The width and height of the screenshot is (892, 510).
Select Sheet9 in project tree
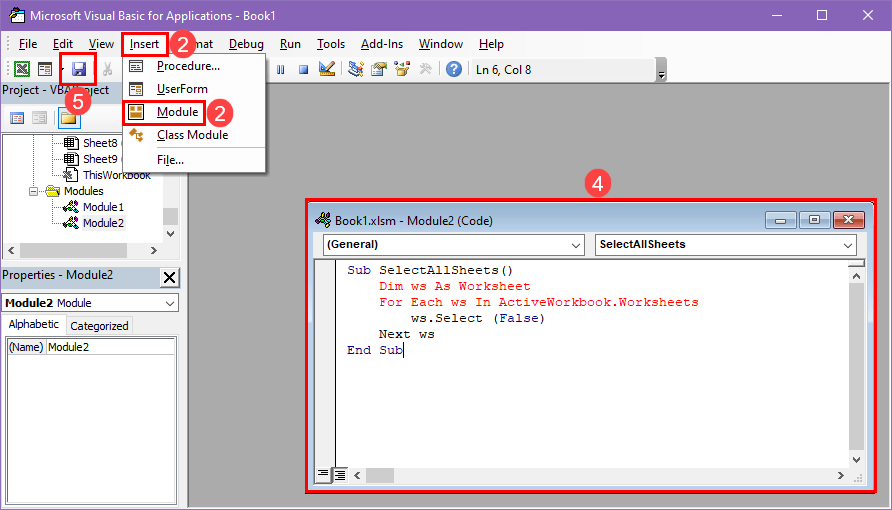coord(100,159)
